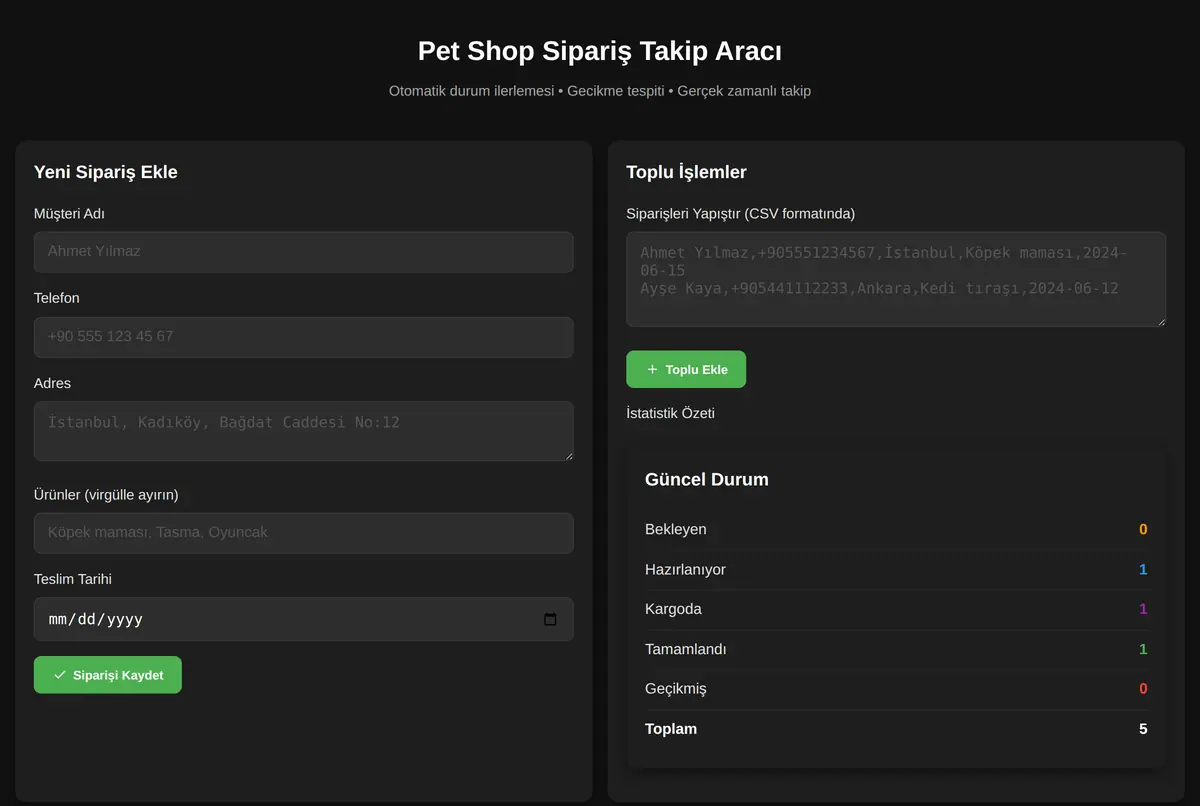Click the Teslim Tarihi label
This screenshot has height=806, width=1200.
coord(73,579)
